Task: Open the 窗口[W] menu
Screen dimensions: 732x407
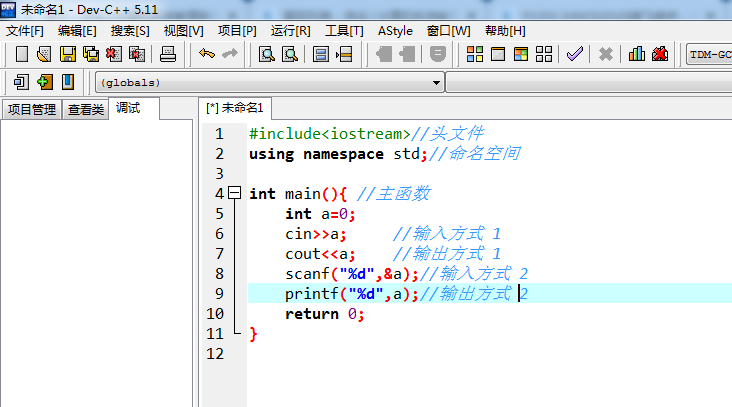Action: [448, 31]
